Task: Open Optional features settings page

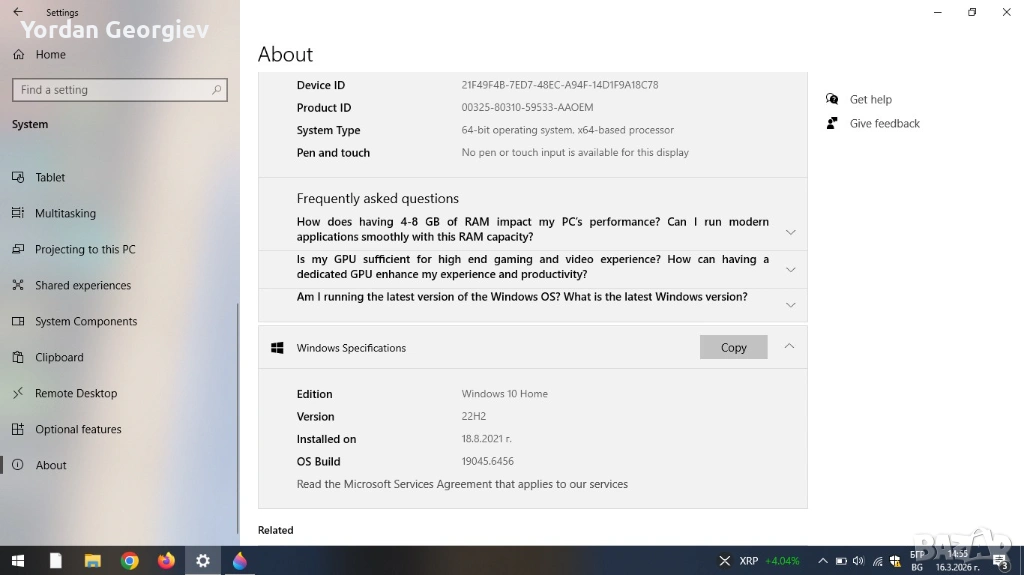Action: pyautogui.click(x=78, y=429)
